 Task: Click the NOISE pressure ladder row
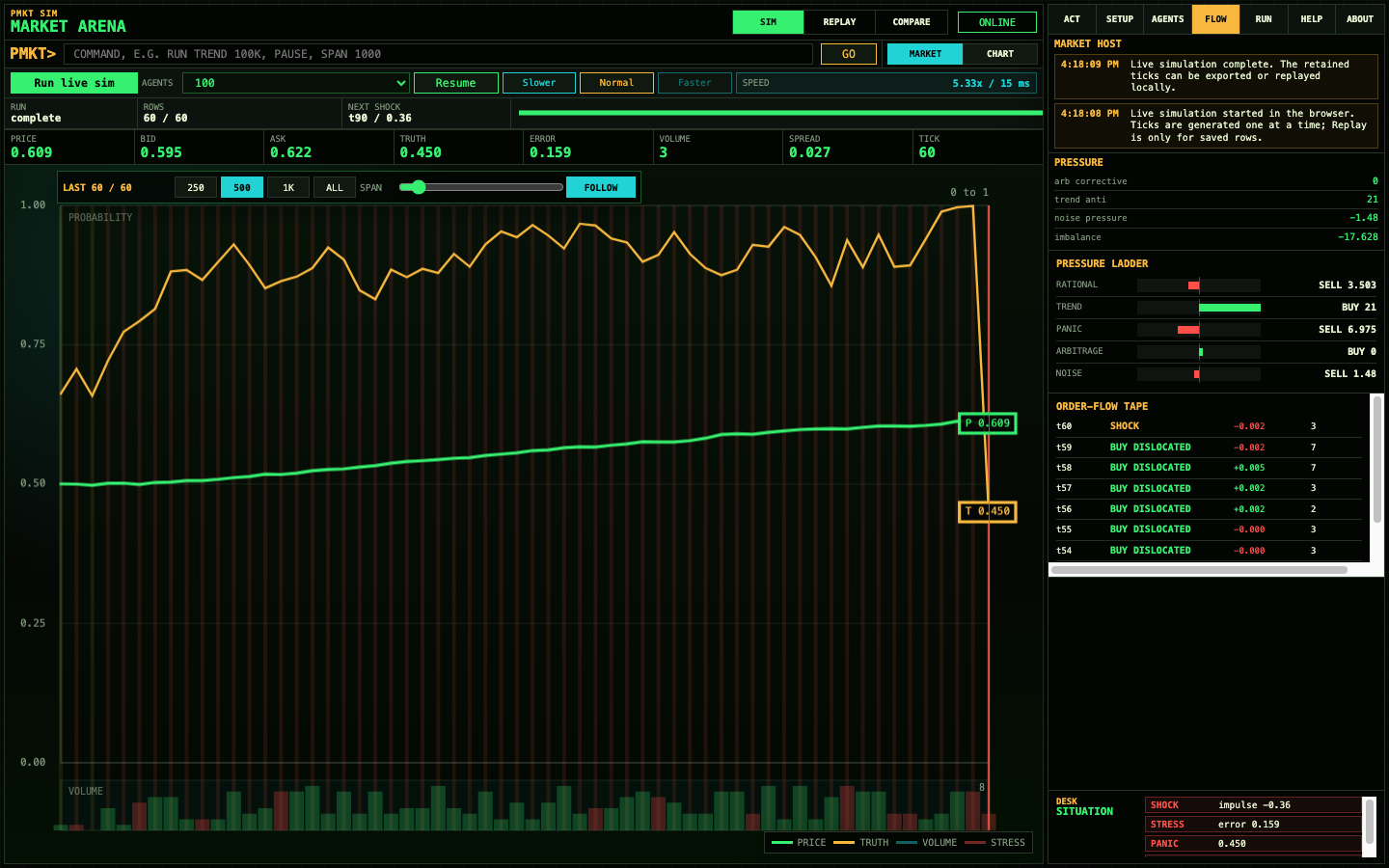(1216, 374)
